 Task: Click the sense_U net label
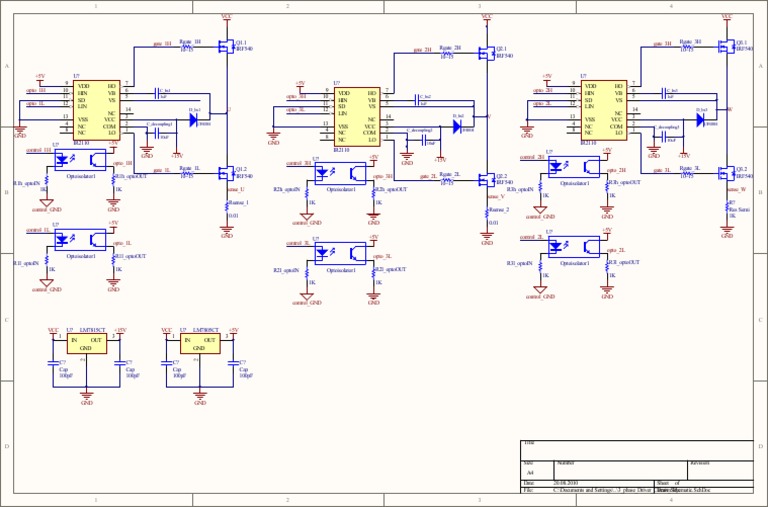(x=236, y=189)
